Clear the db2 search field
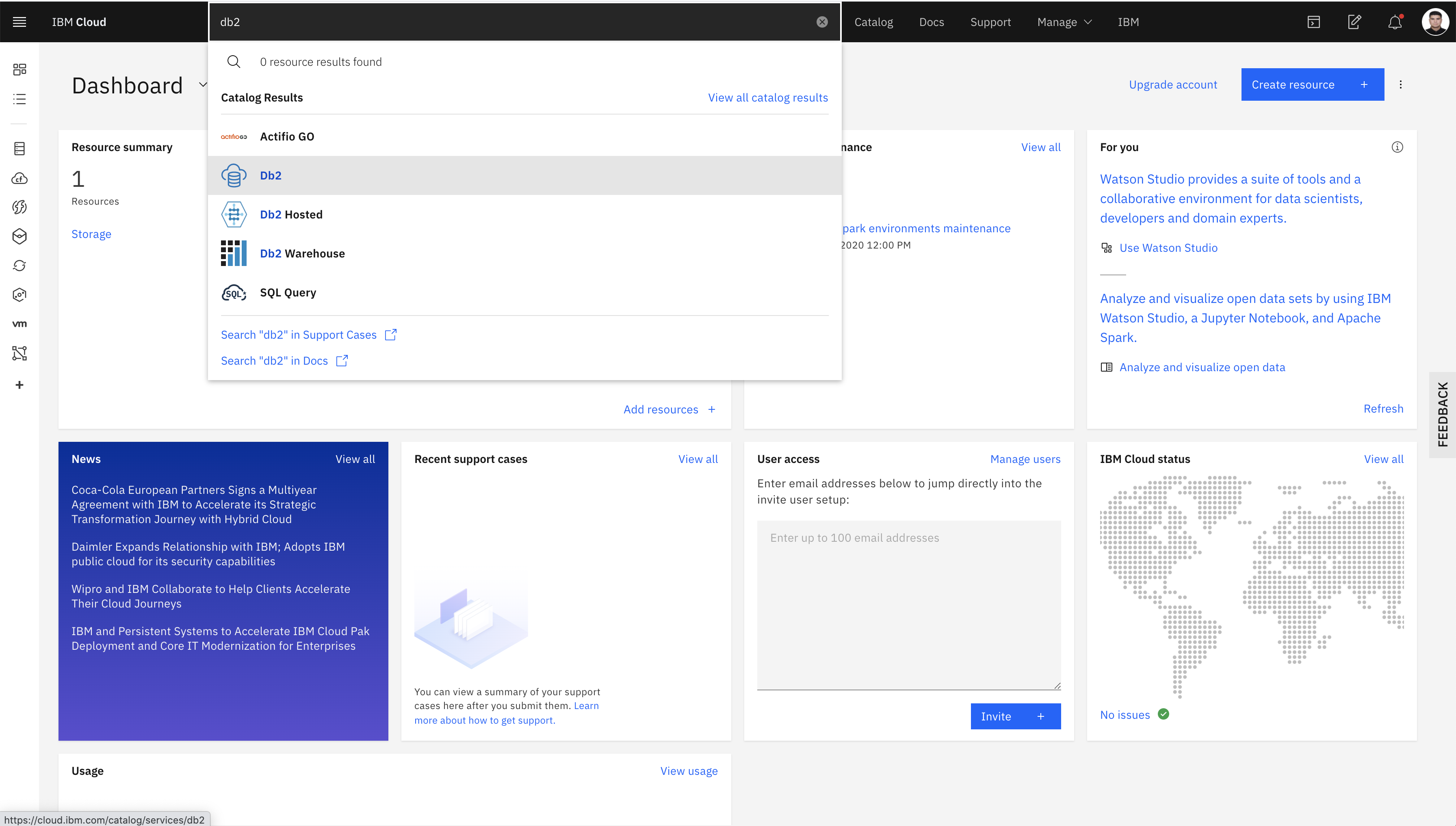This screenshot has width=1456, height=826. pyautogui.click(x=821, y=22)
